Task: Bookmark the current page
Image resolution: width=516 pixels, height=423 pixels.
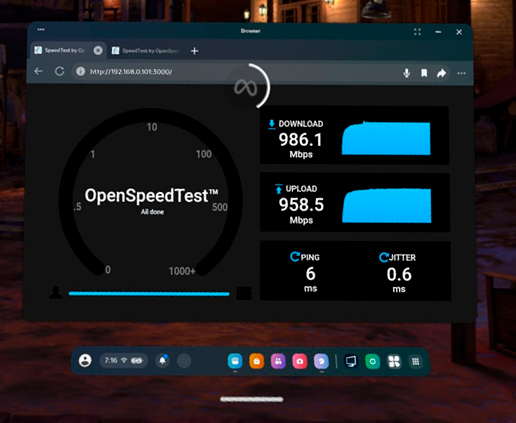Action: pos(424,73)
